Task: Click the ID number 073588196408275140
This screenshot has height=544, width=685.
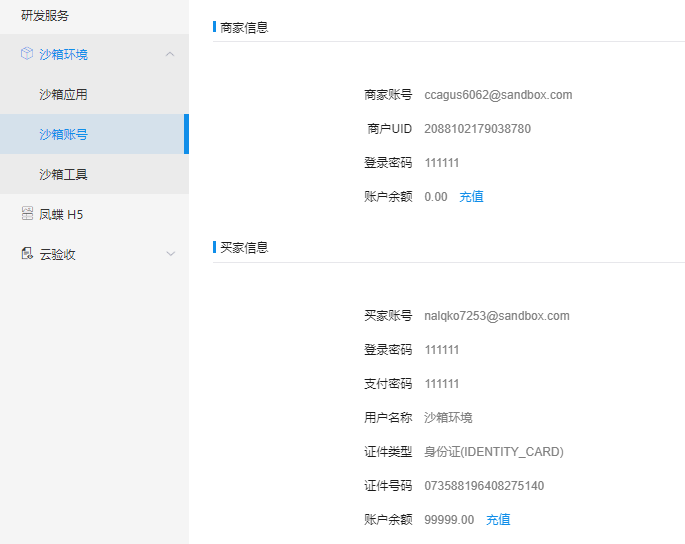Action: coord(484,485)
